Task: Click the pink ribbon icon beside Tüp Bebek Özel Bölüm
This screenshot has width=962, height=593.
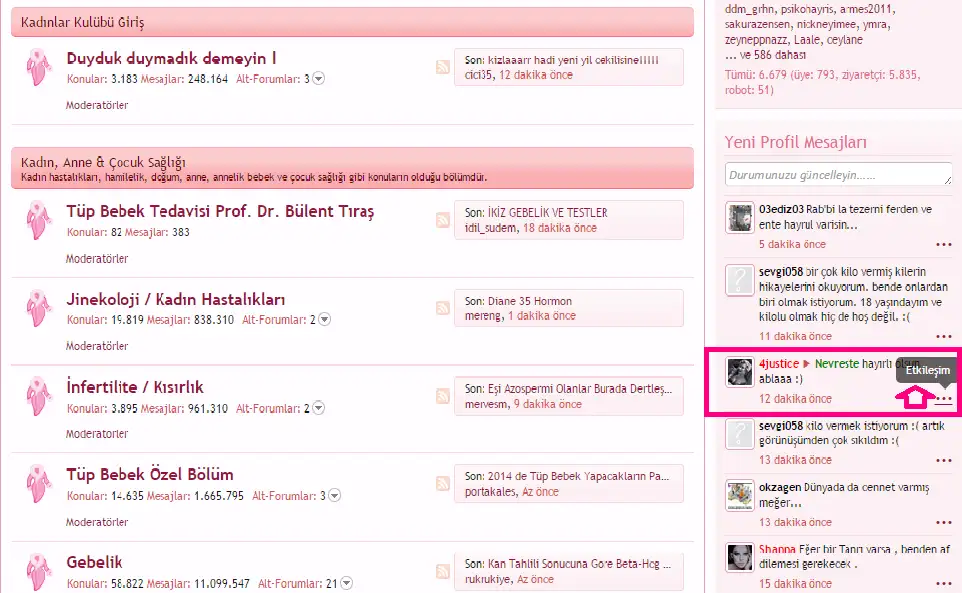Action: (x=38, y=483)
